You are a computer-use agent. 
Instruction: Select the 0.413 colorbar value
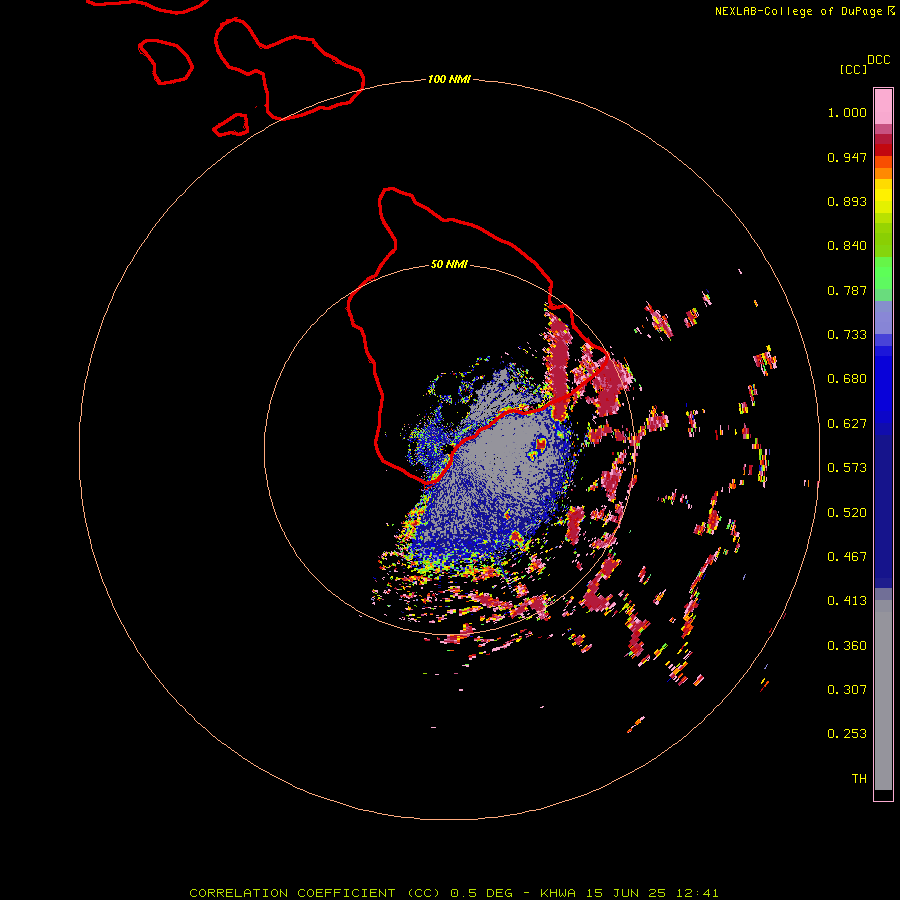(x=847, y=601)
